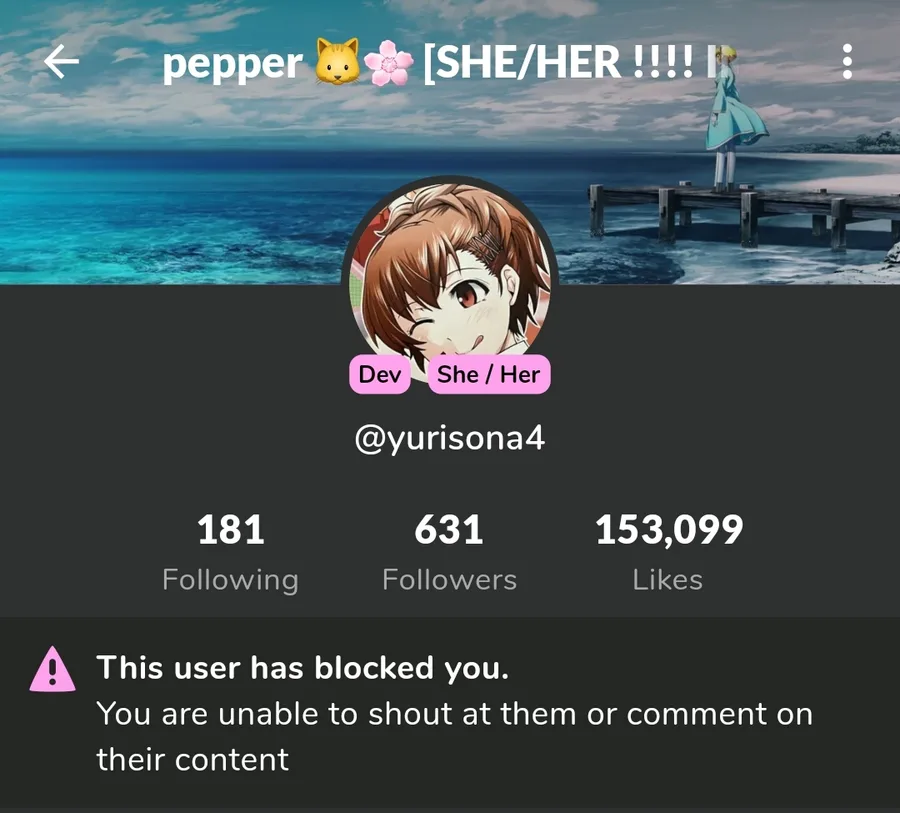Screen dimensions: 900x813
Task: Tap the back arrow icon
Action: click(x=61, y=61)
